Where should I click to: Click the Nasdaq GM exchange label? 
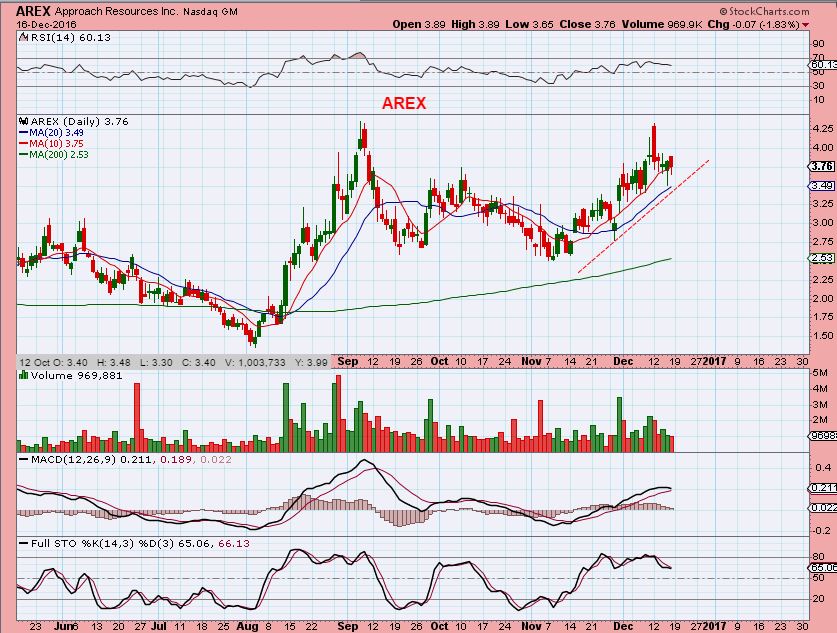point(210,11)
